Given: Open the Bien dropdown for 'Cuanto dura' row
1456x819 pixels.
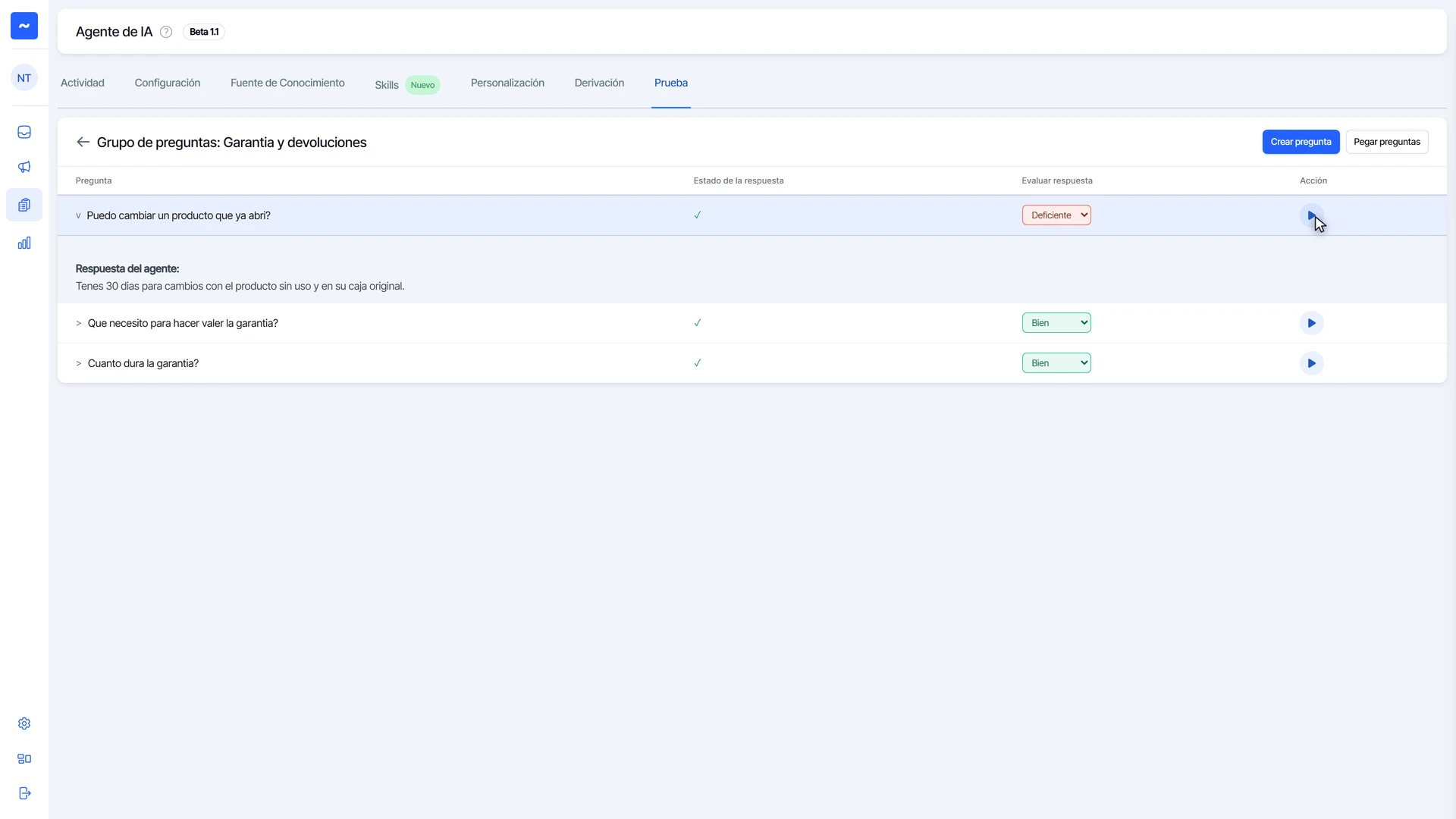Looking at the screenshot, I should (x=1056, y=363).
